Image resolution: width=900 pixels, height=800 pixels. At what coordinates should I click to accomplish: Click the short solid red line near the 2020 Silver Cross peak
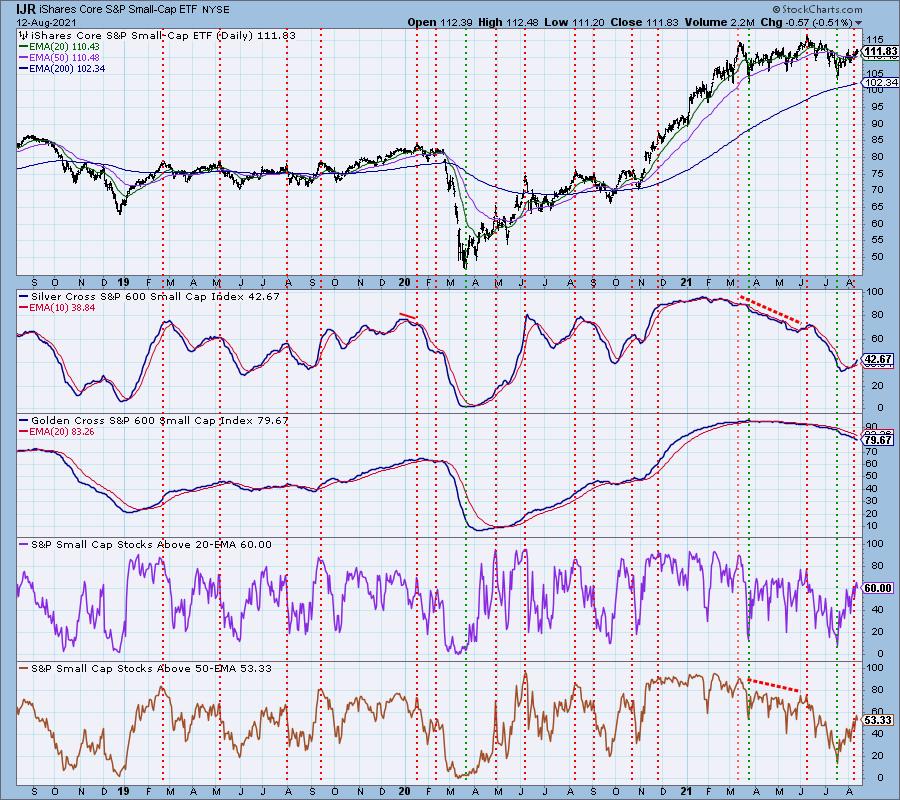[x=408, y=315]
